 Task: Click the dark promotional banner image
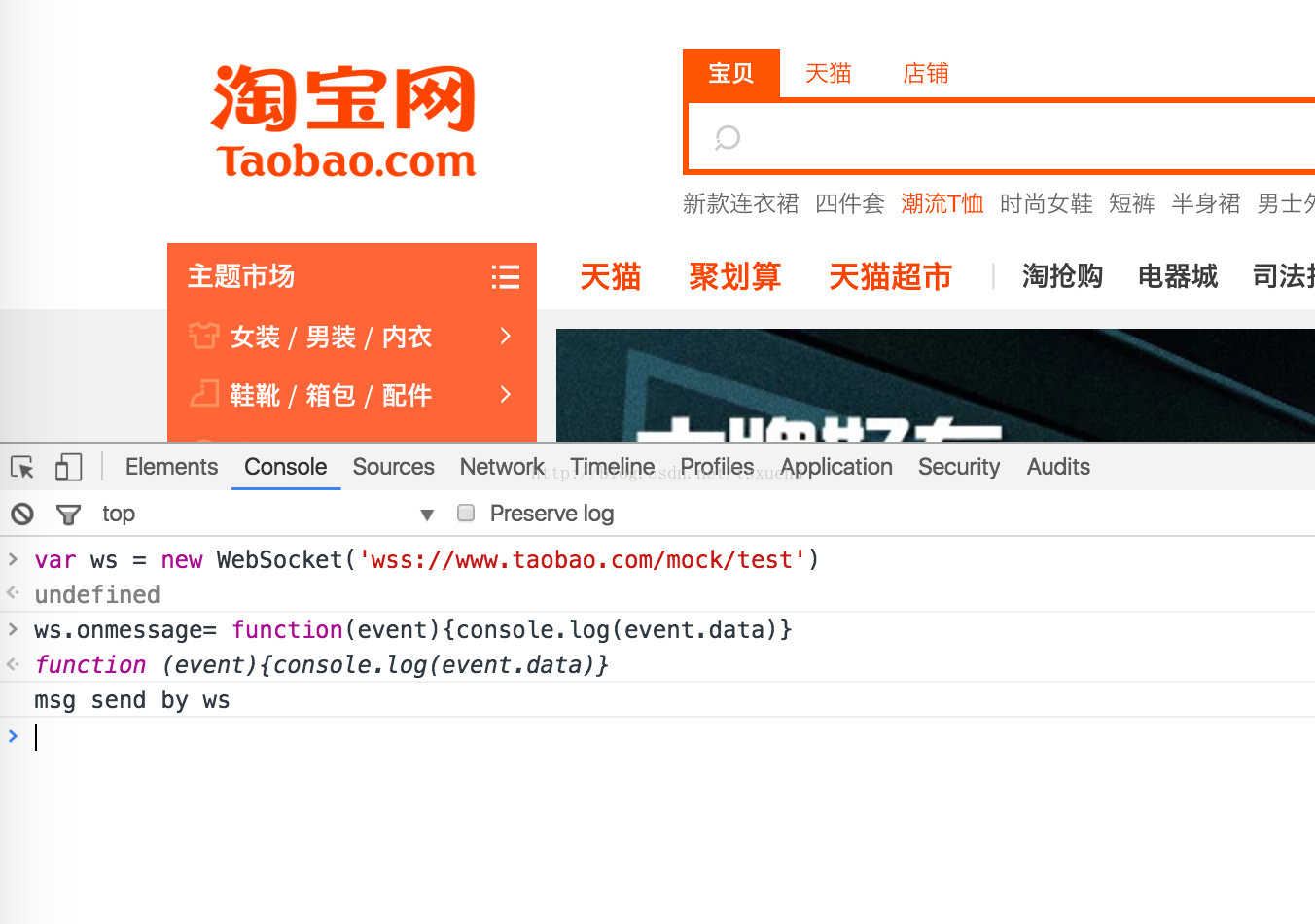tap(936, 385)
